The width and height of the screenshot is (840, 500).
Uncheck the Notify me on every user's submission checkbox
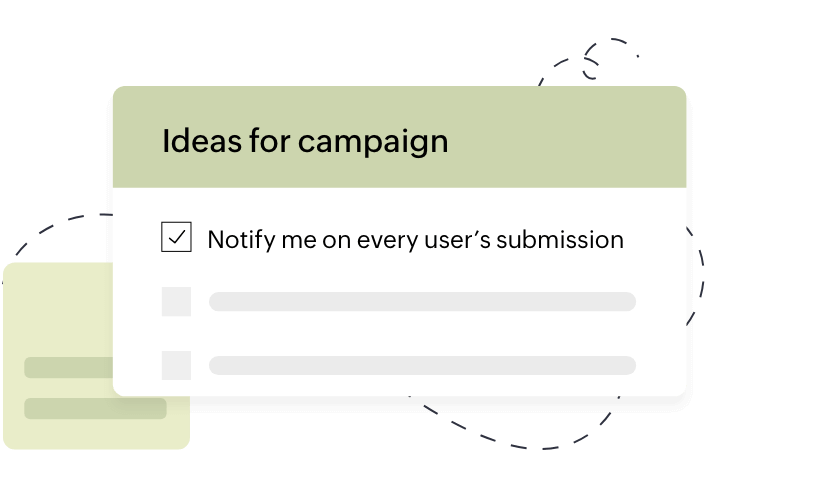(176, 238)
